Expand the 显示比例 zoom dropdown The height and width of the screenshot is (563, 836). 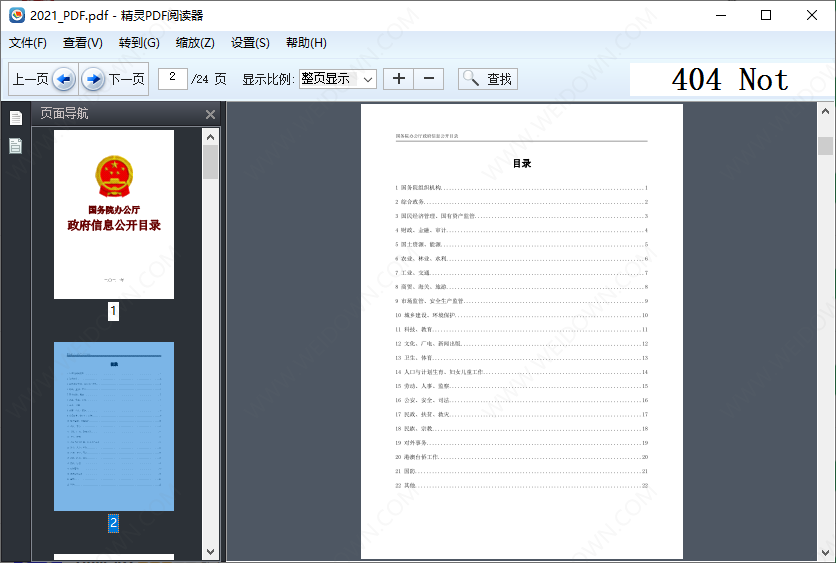[368, 79]
